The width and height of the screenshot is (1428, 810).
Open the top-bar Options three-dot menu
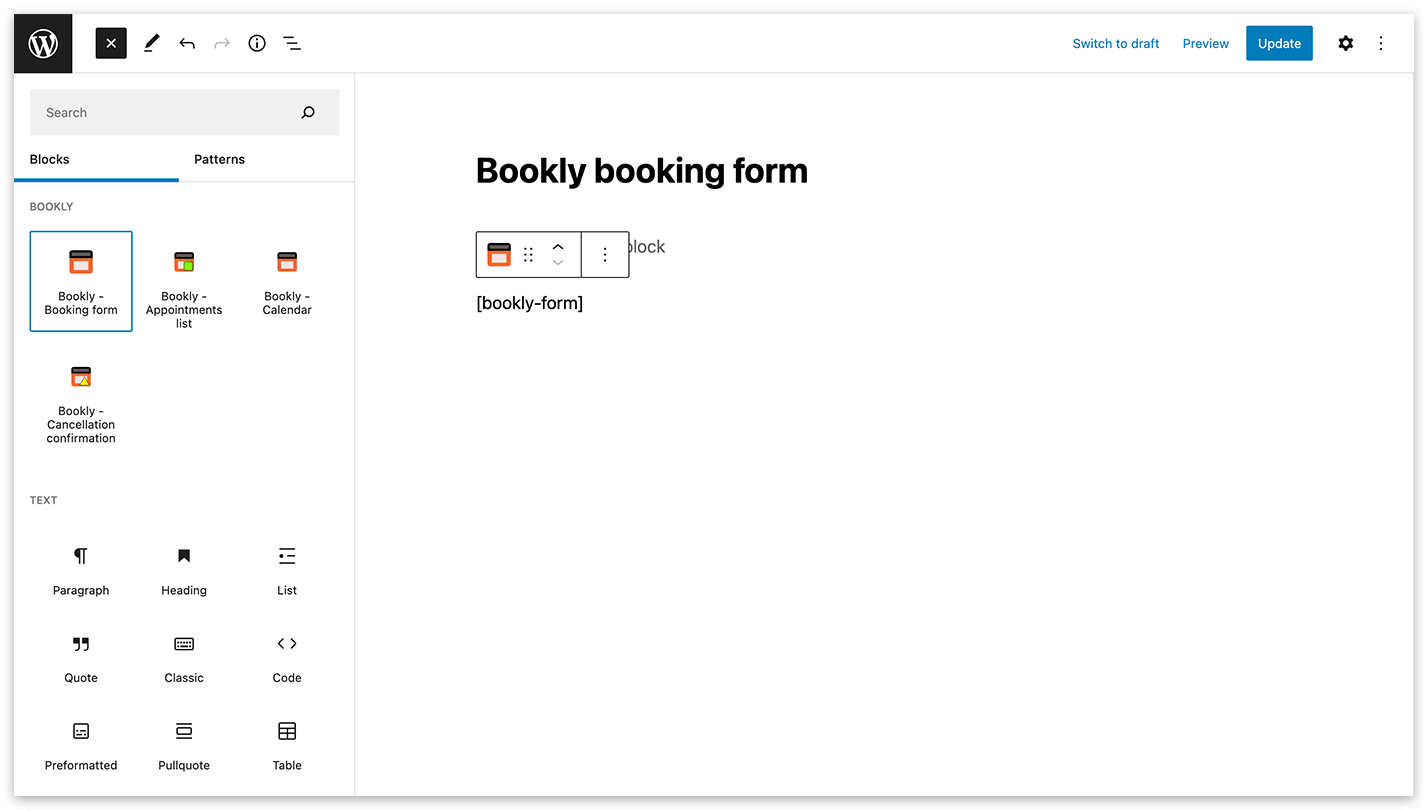[x=1381, y=43]
